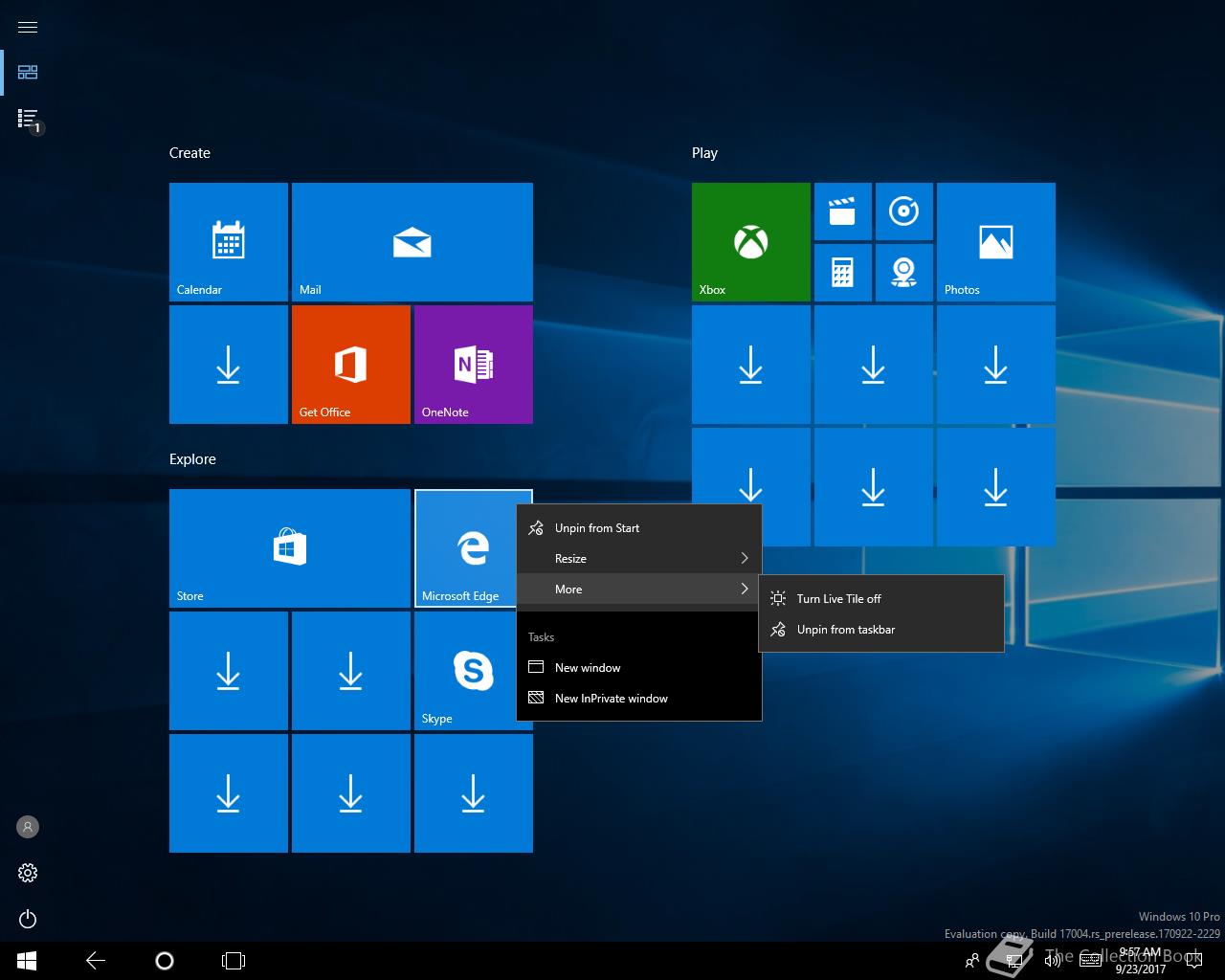Select New window task
This screenshot has height=980, width=1225.
tap(639, 668)
